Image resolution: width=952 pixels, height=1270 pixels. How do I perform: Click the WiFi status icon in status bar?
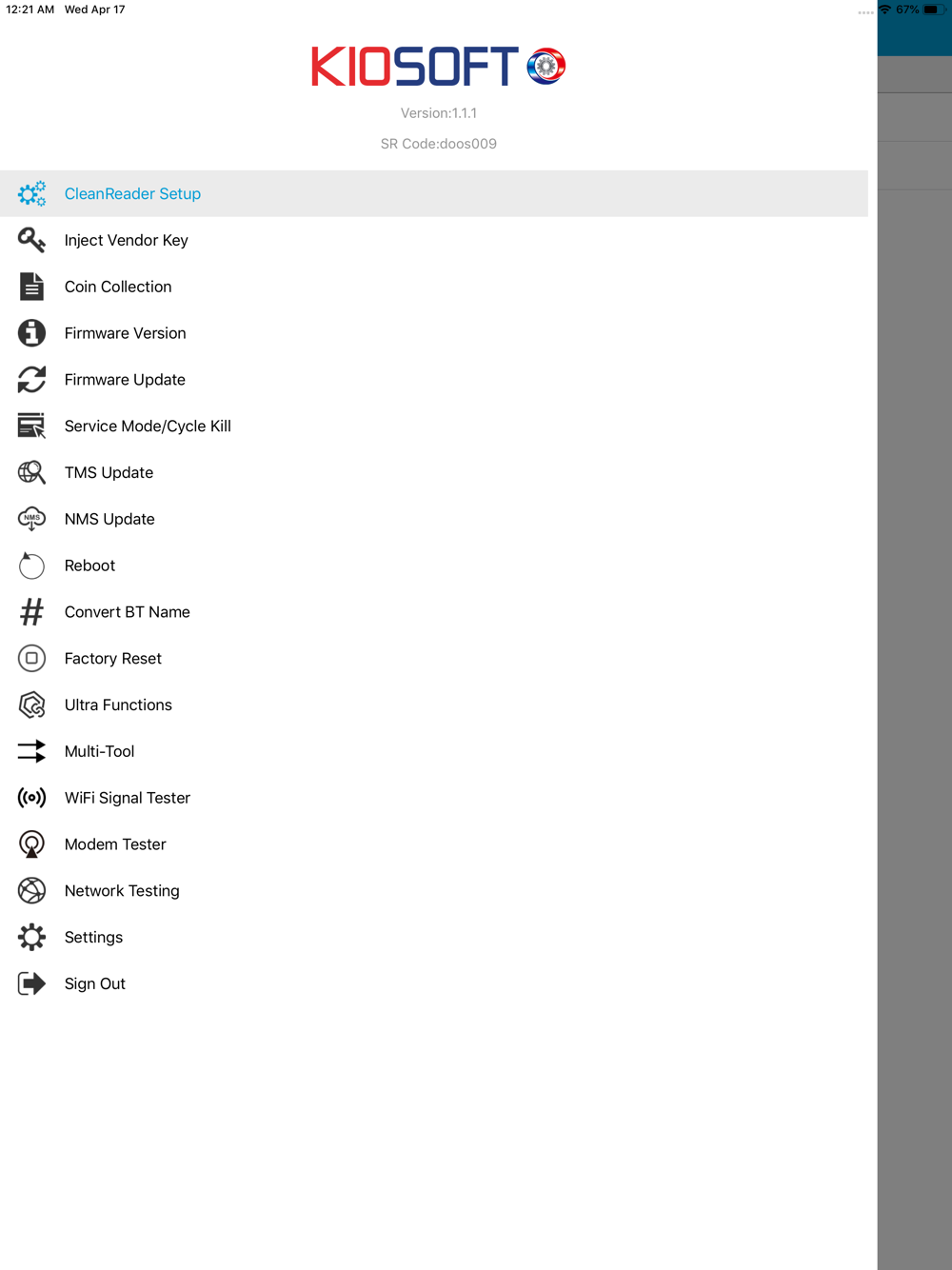pos(884,10)
